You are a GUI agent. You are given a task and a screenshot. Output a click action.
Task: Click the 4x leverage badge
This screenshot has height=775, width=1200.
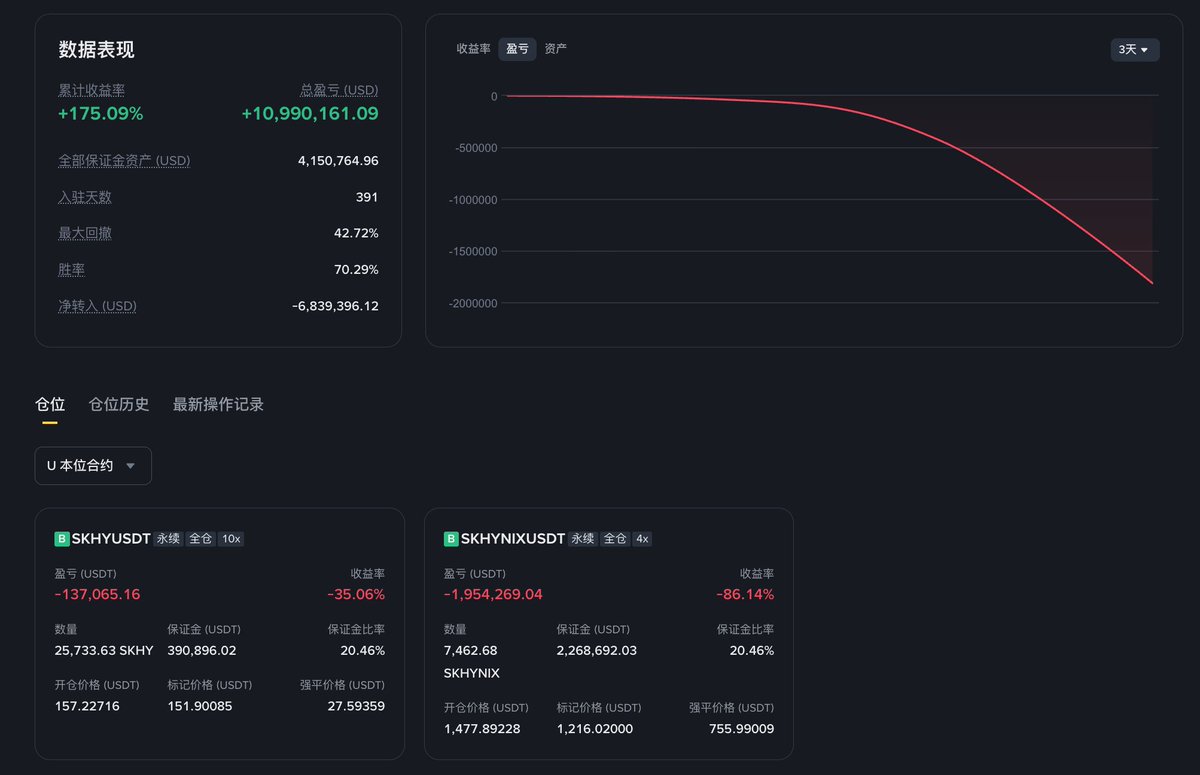click(x=642, y=539)
